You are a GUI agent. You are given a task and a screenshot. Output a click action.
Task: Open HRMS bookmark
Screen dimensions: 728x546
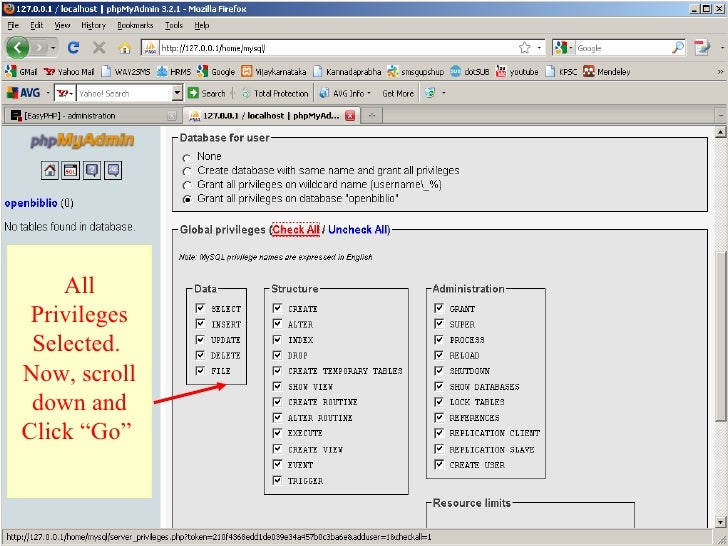pyautogui.click(x=174, y=72)
